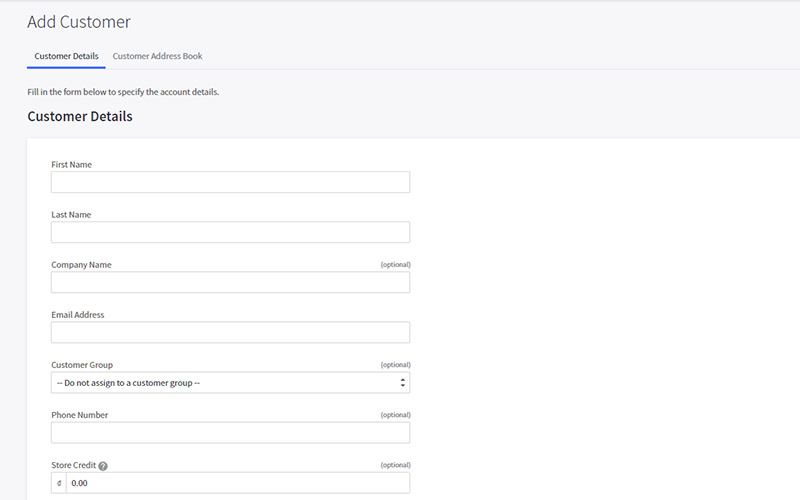Click the Email Address input box

click(x=230, y=332)
